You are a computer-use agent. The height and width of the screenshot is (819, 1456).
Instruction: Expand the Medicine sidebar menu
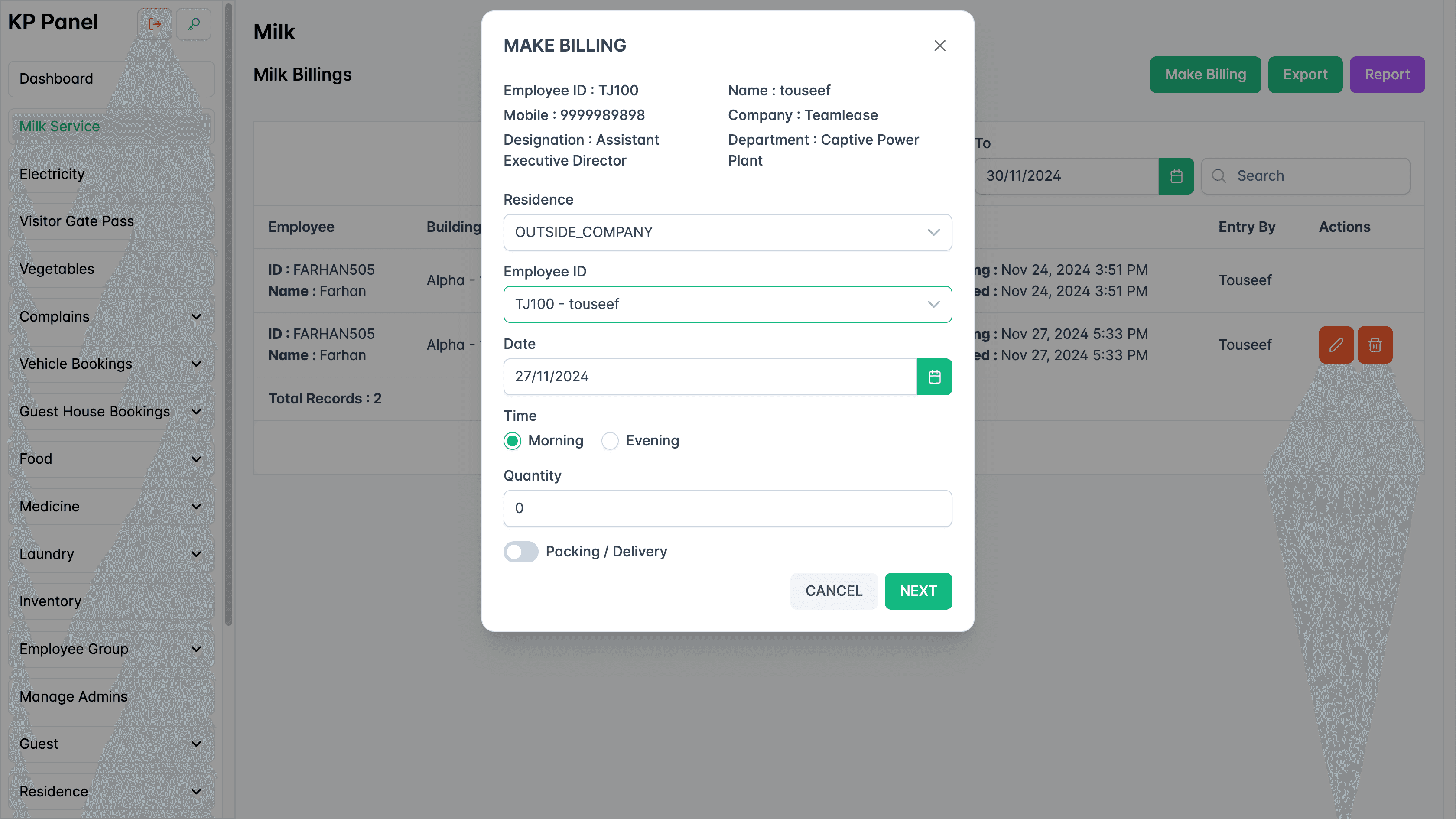click(x=111, y=507)
